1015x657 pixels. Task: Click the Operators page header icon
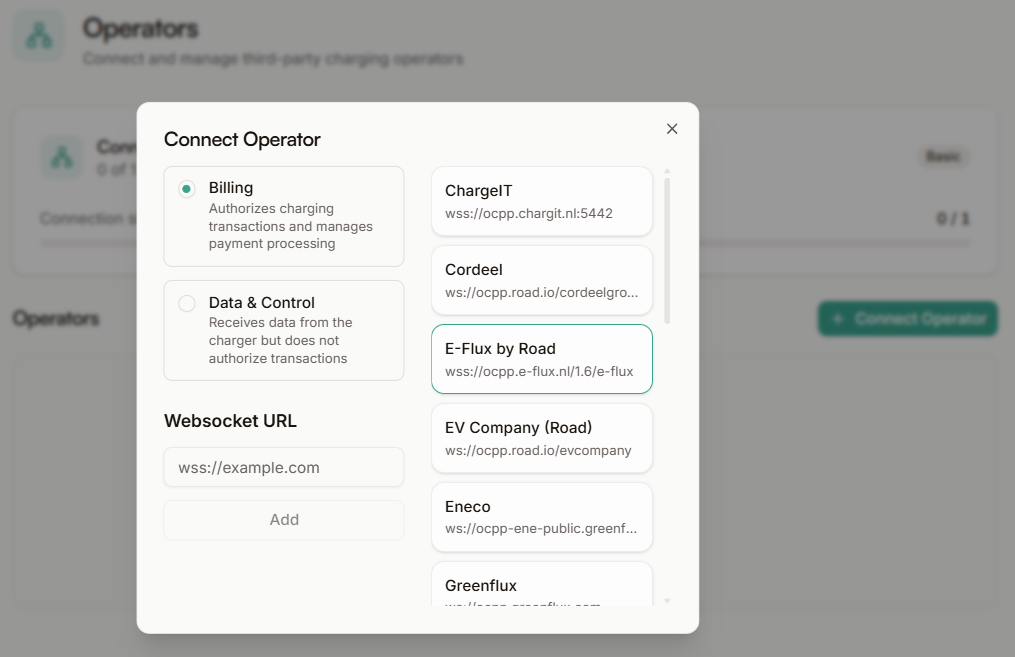coord(37,35)
